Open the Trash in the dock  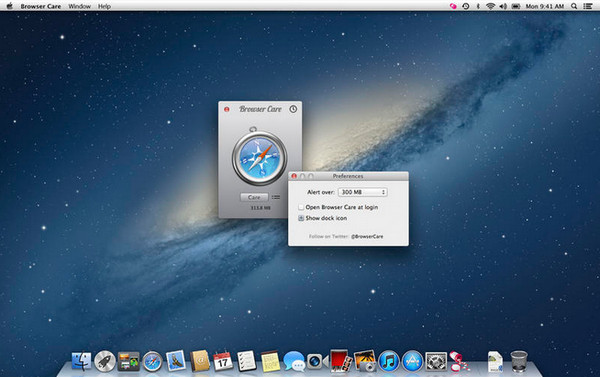coord(519,361)
